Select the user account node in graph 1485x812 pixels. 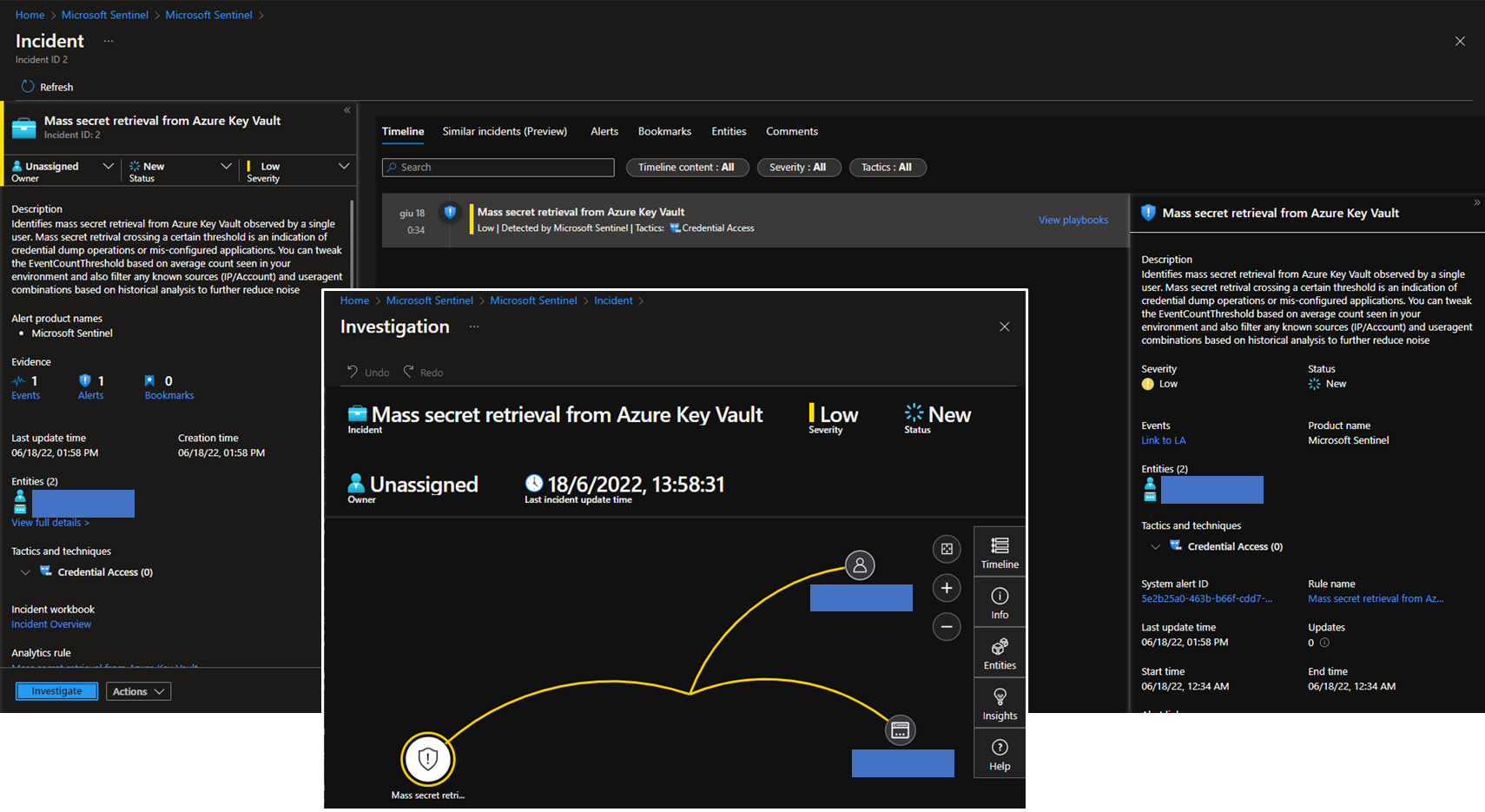(x=860, y=565)
